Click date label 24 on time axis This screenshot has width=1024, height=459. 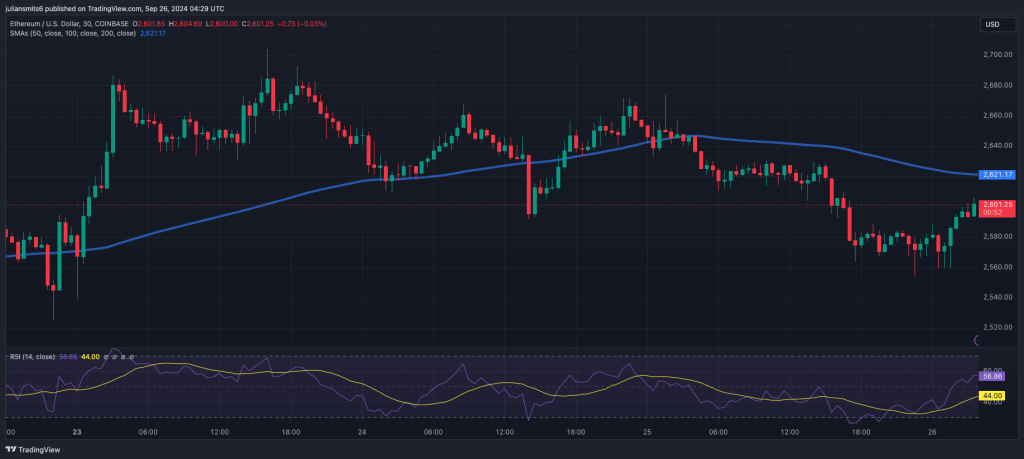[362, 432]
